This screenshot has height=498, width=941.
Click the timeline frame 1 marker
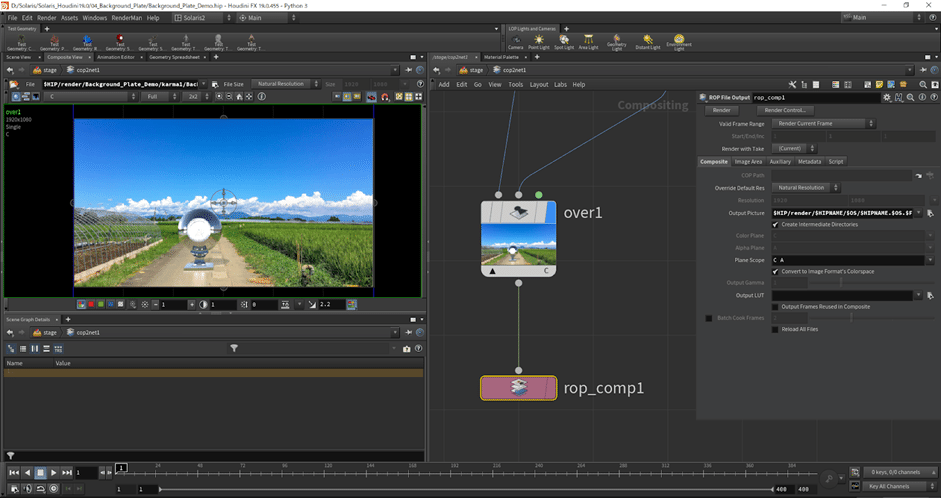click(x=121, y=467)
